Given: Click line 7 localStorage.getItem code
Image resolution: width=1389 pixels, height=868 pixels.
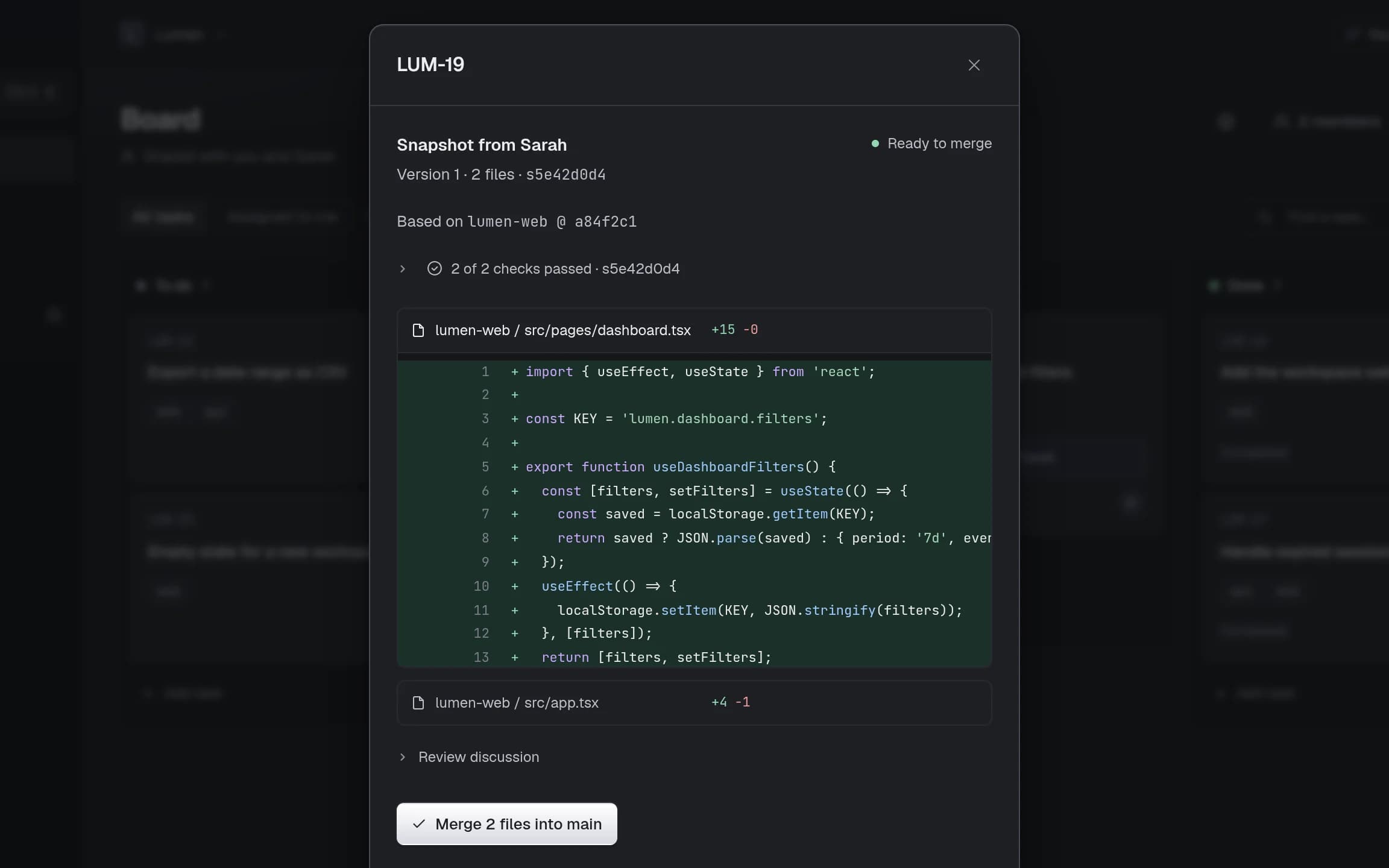Looking at the screenshot, I should pos(716,514).
